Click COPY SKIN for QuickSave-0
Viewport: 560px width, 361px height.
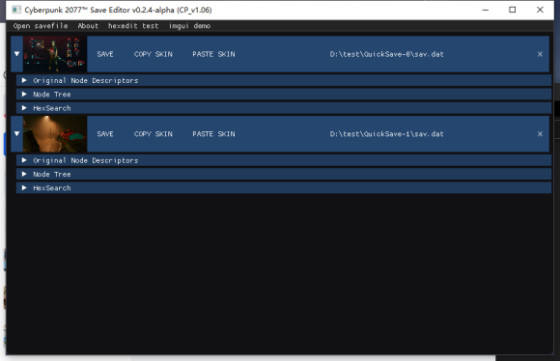tap(153, 54)
